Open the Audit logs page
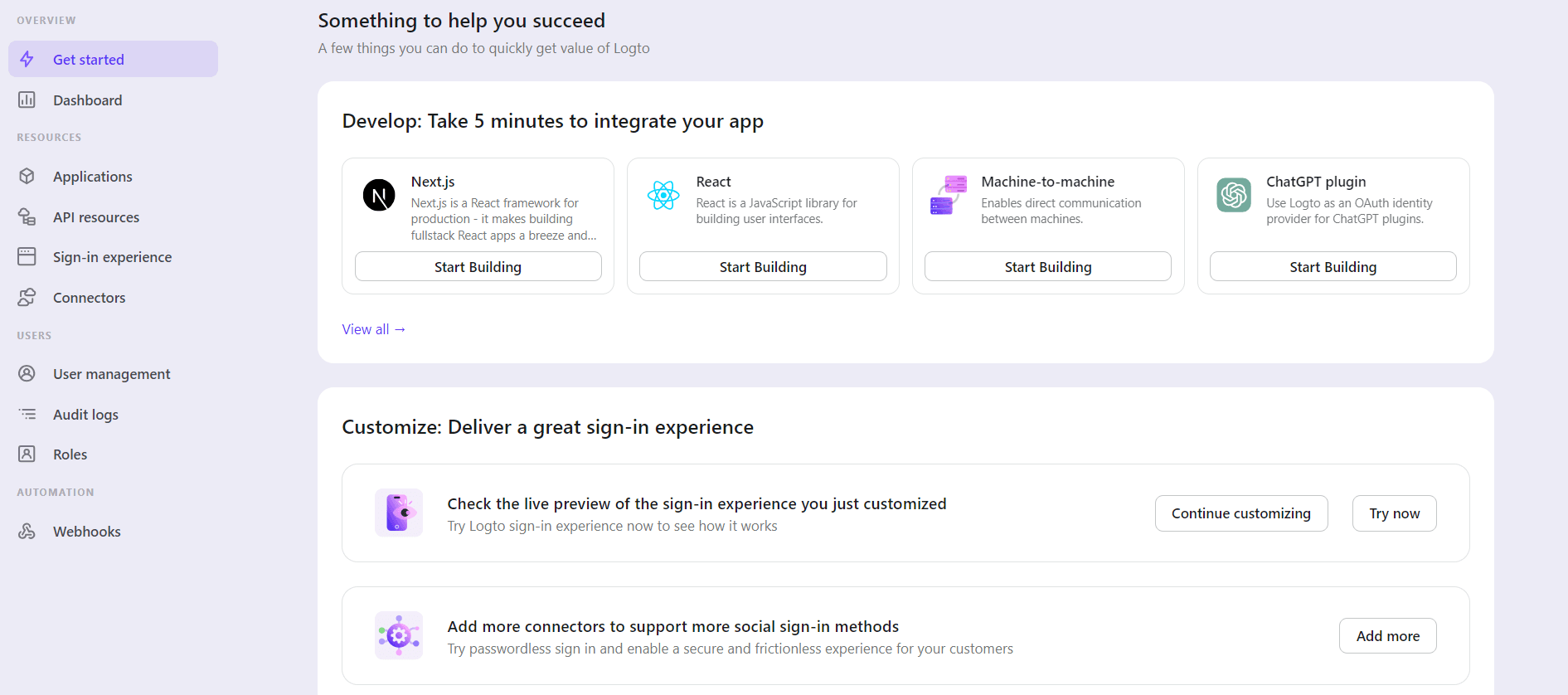This screenshot has height=695, width=1568. coord(113,414)
